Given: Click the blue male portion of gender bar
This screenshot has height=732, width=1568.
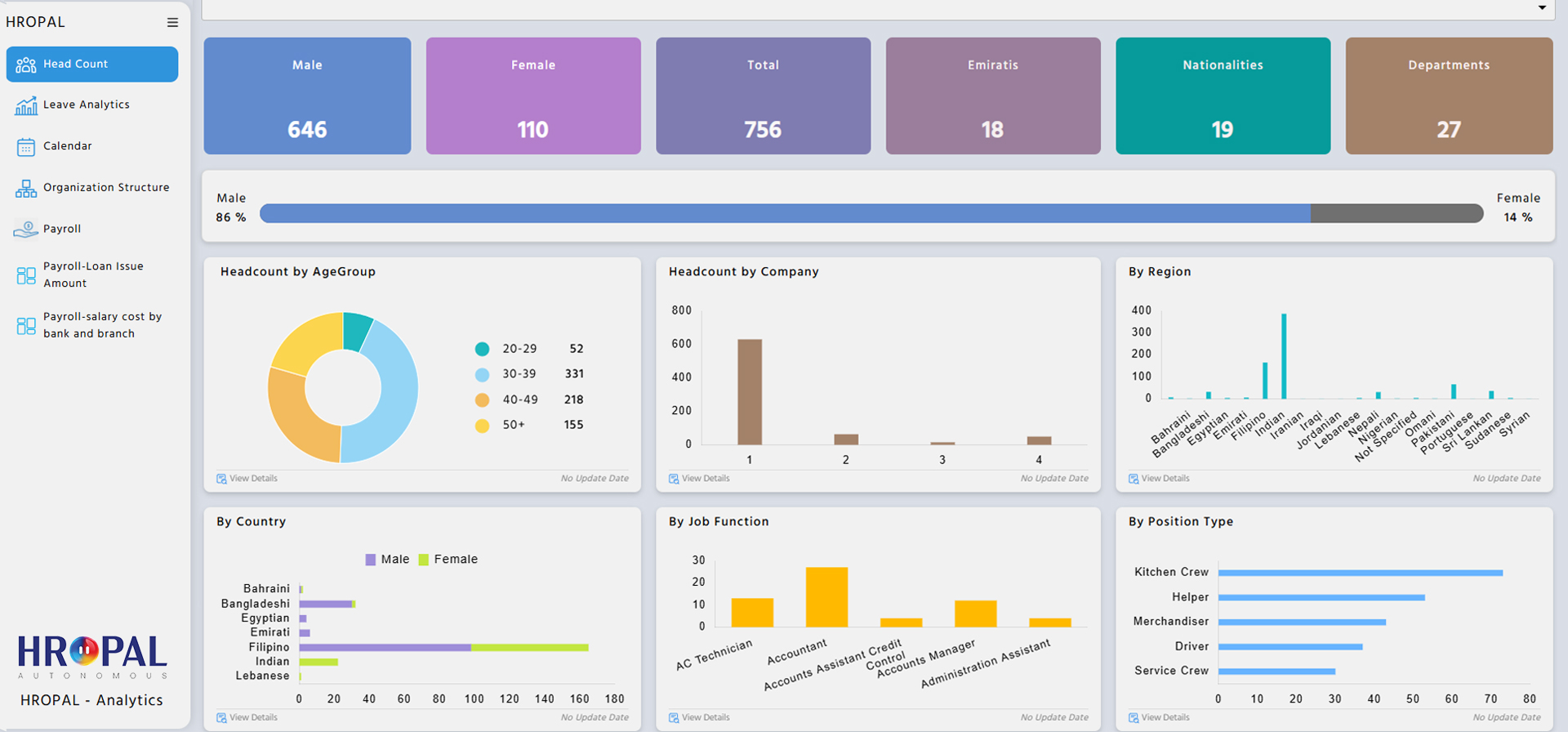Looking at the screenshot, I should click(x=785, y=213).
